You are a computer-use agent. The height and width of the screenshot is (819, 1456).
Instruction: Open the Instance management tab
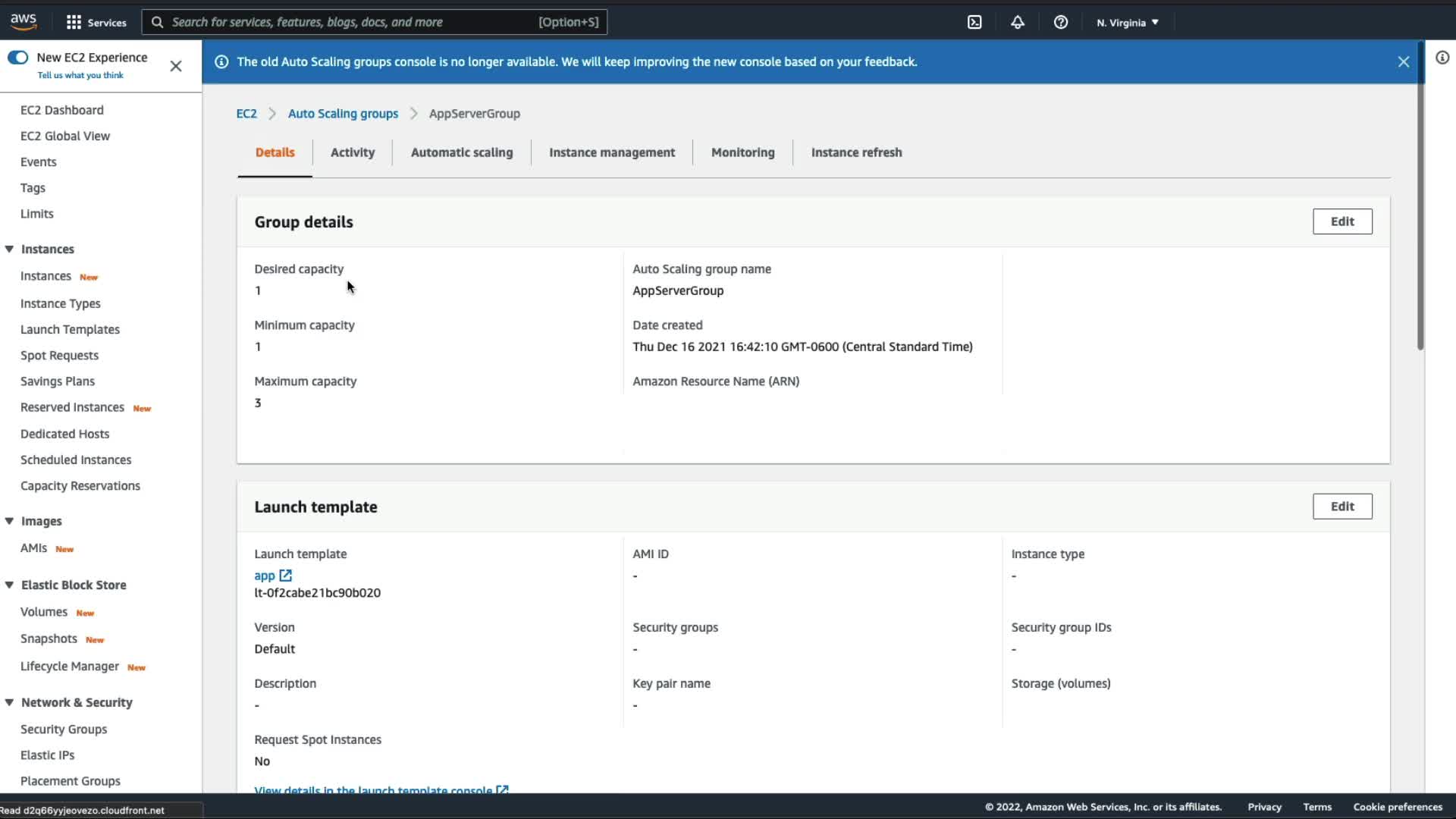pyautogui.click(x=611, y=152)
